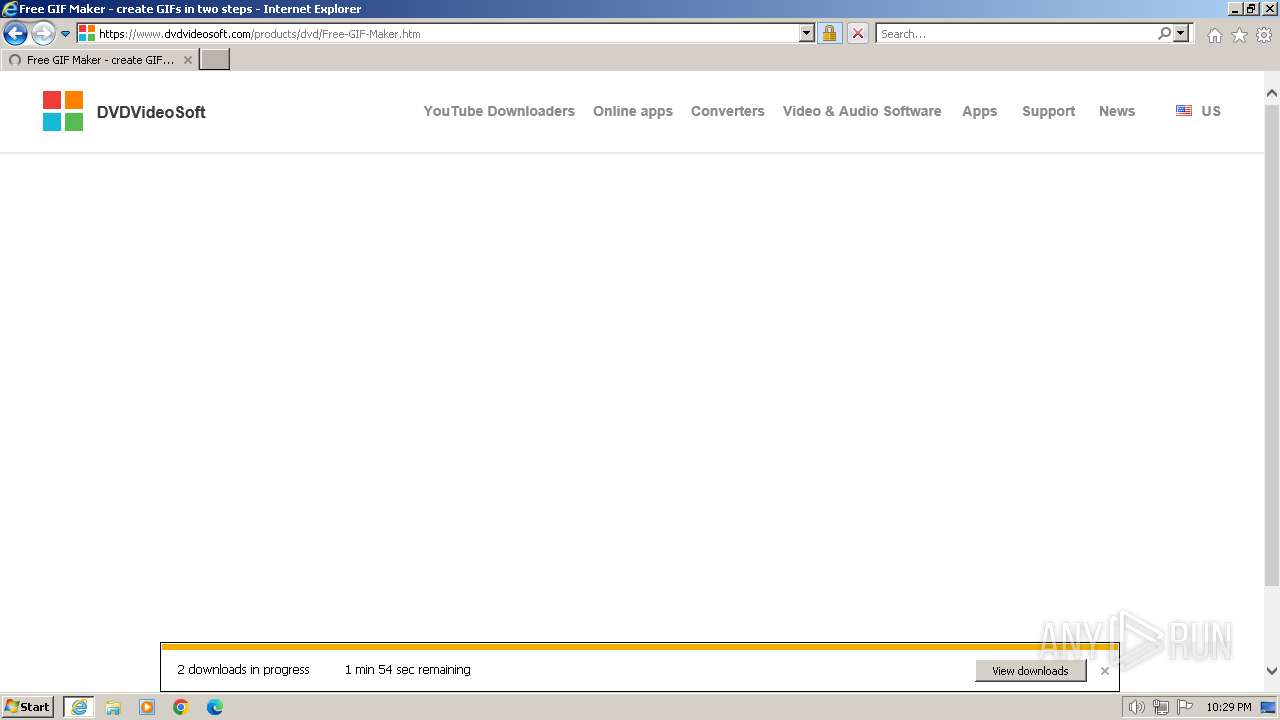Viewport: 1280px width, 720px height.
Task: Open the Support menu item
Action: [x=1049, y=111]
